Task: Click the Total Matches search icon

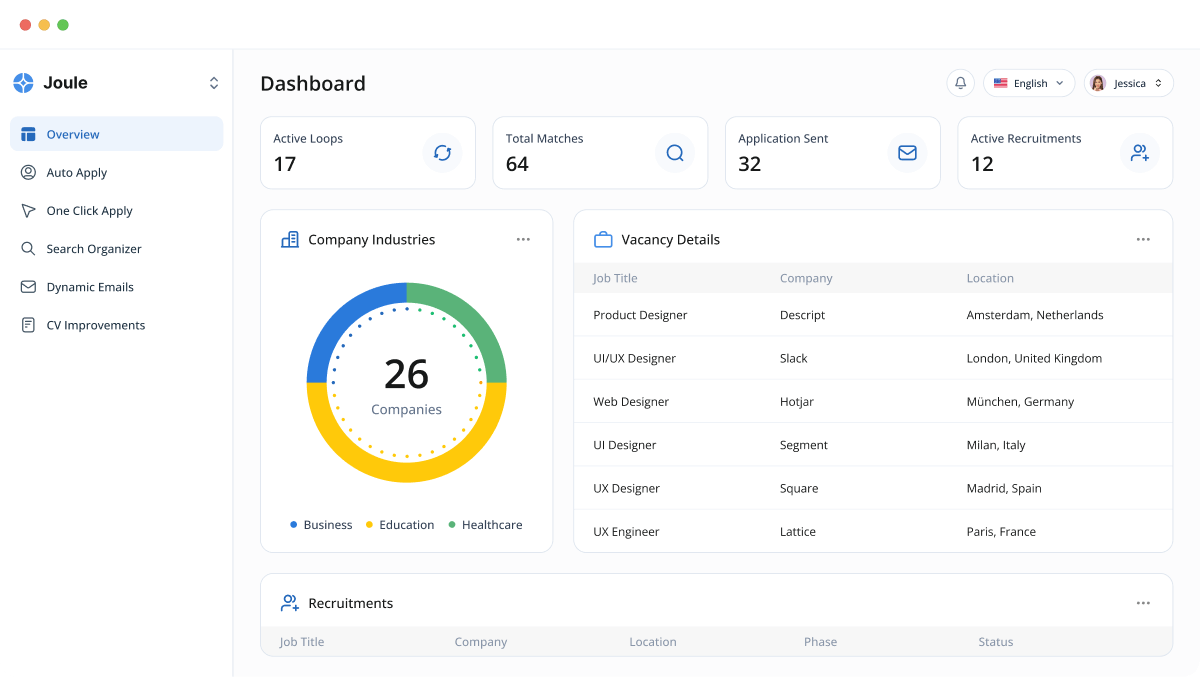Action: (675, 153)
